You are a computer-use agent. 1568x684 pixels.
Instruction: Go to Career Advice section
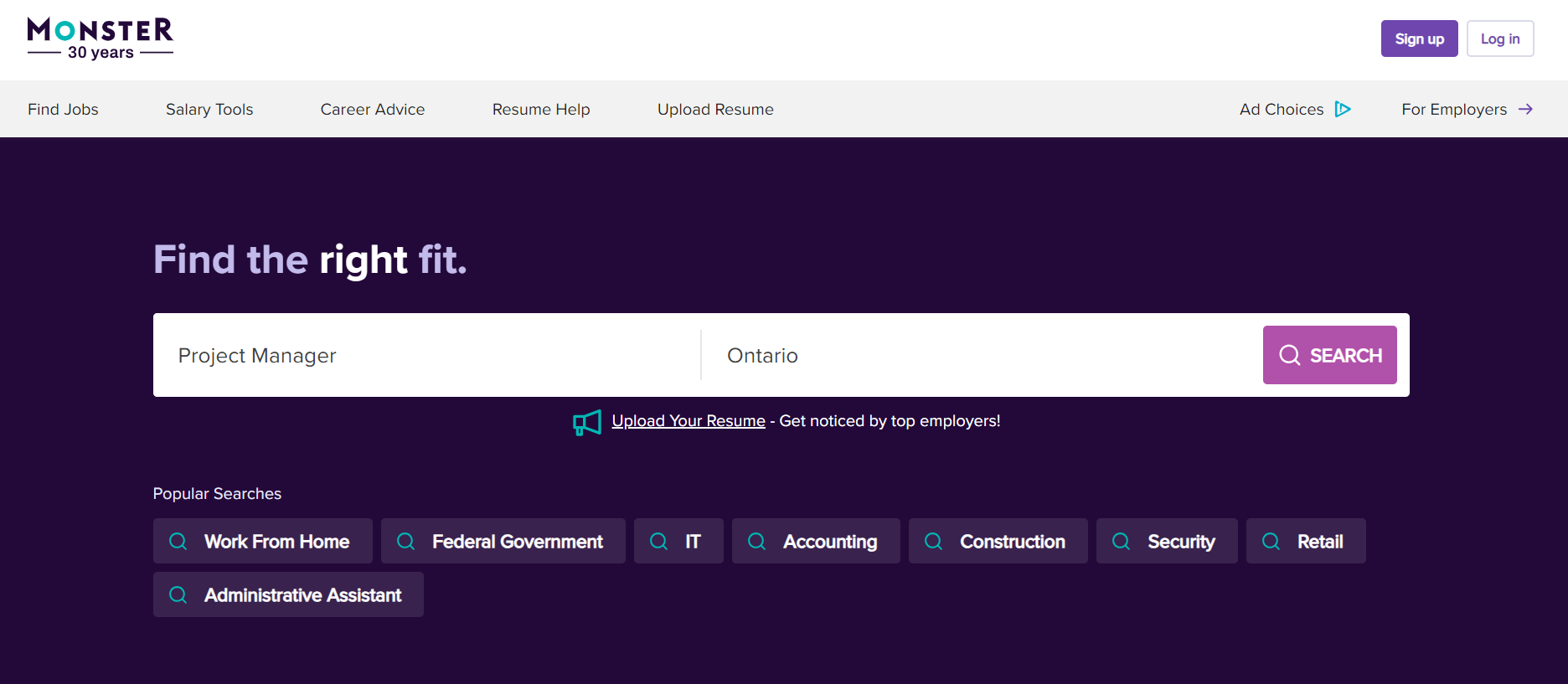click(373, 109)
